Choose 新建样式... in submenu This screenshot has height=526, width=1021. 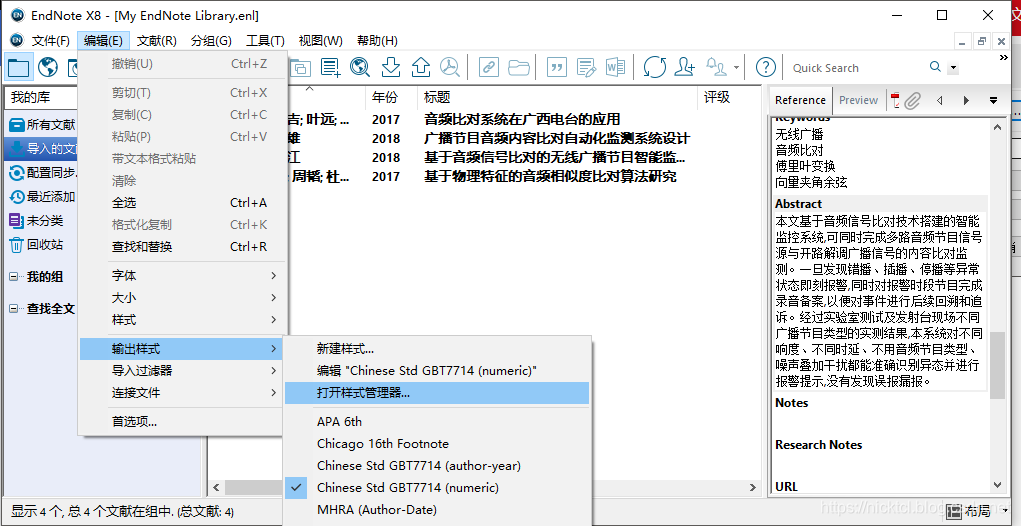coord(437,348)
